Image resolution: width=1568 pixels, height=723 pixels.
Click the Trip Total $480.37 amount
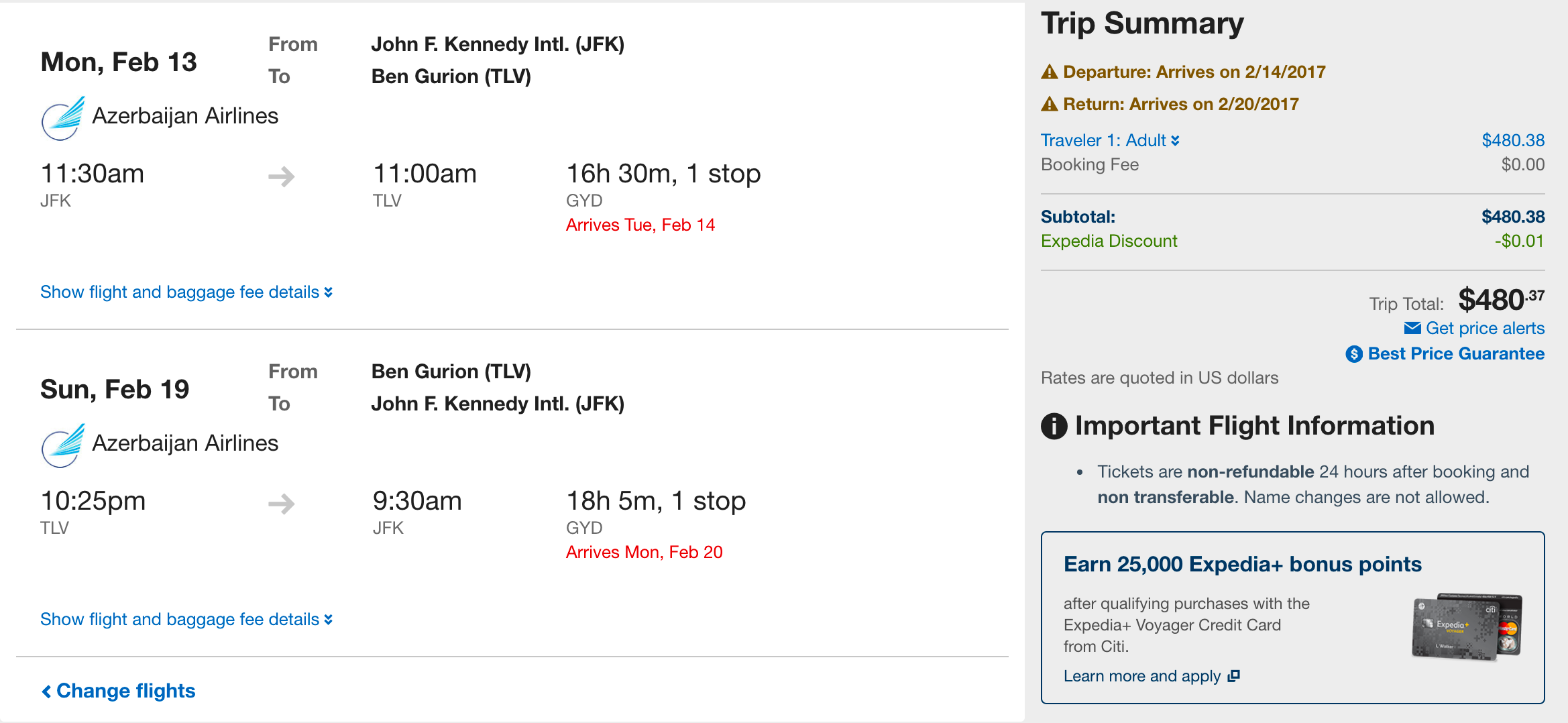1501,300
